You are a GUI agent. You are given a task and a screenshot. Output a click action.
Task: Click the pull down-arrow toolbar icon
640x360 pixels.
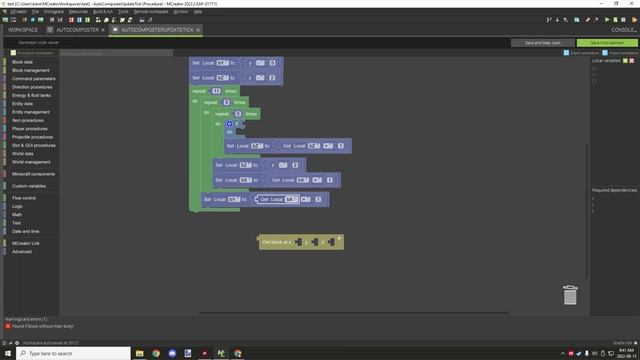pos(557,20)
